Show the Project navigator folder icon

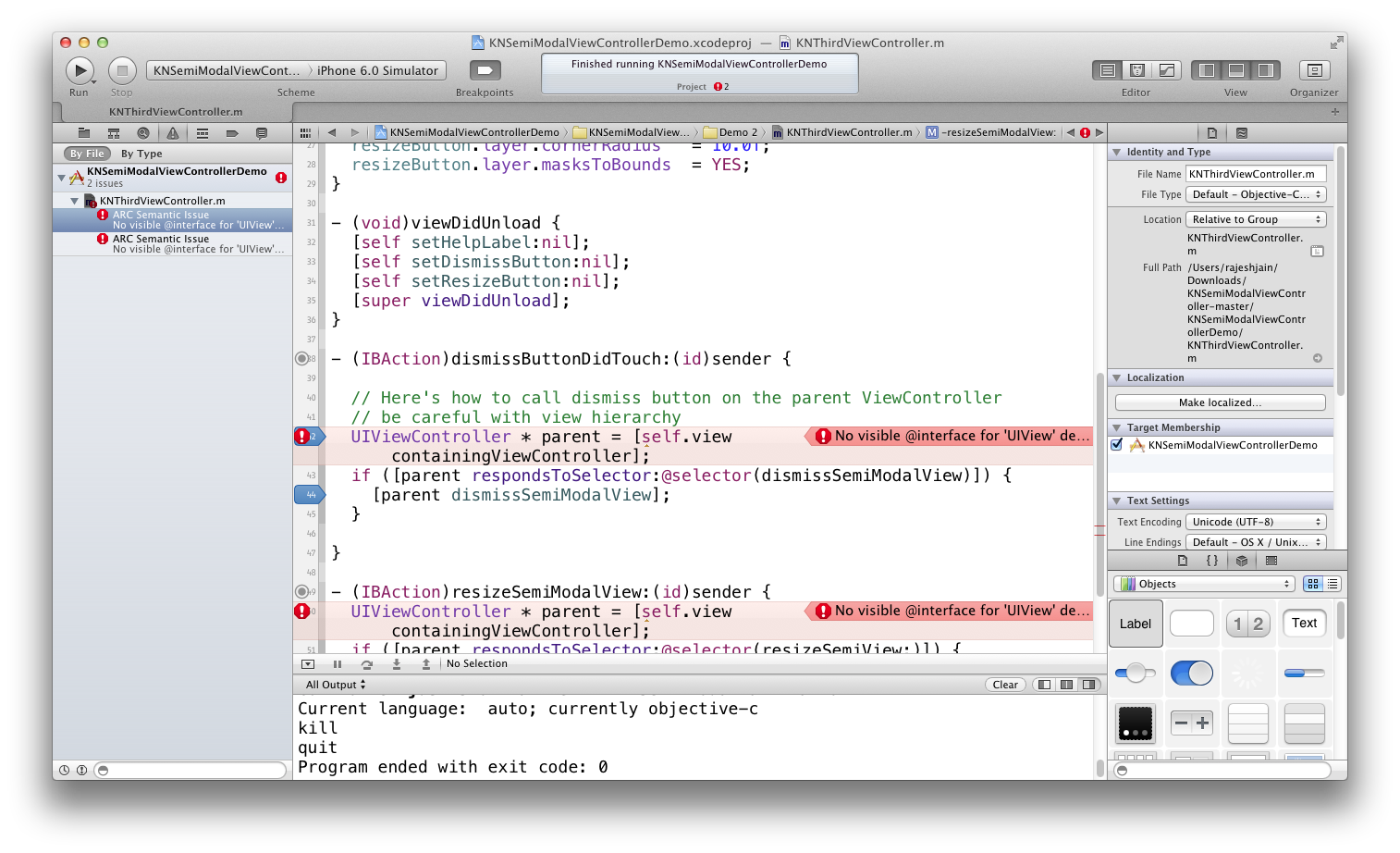pos(84,133)
